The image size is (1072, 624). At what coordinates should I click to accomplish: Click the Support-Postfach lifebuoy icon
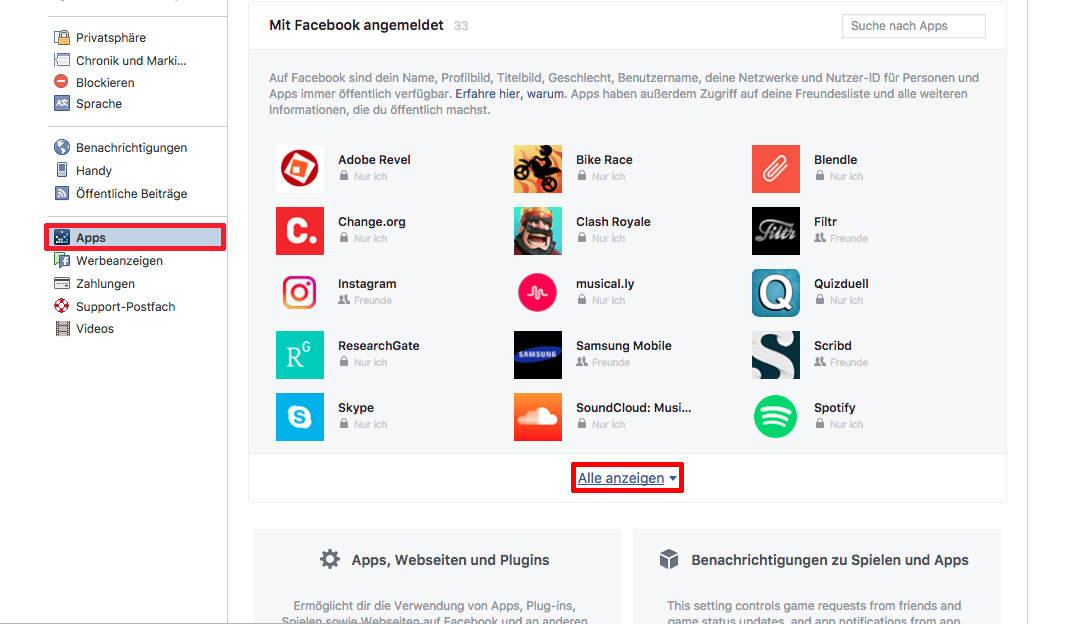pos(62,306)
